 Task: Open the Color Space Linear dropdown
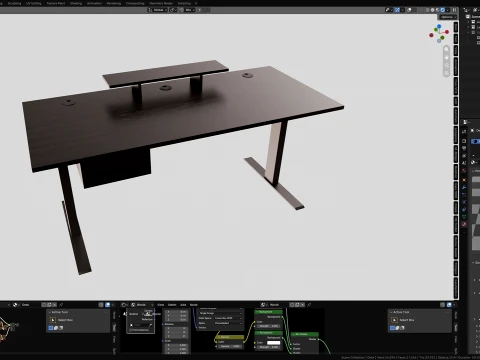pyautogui.click(x=228, y=318)
